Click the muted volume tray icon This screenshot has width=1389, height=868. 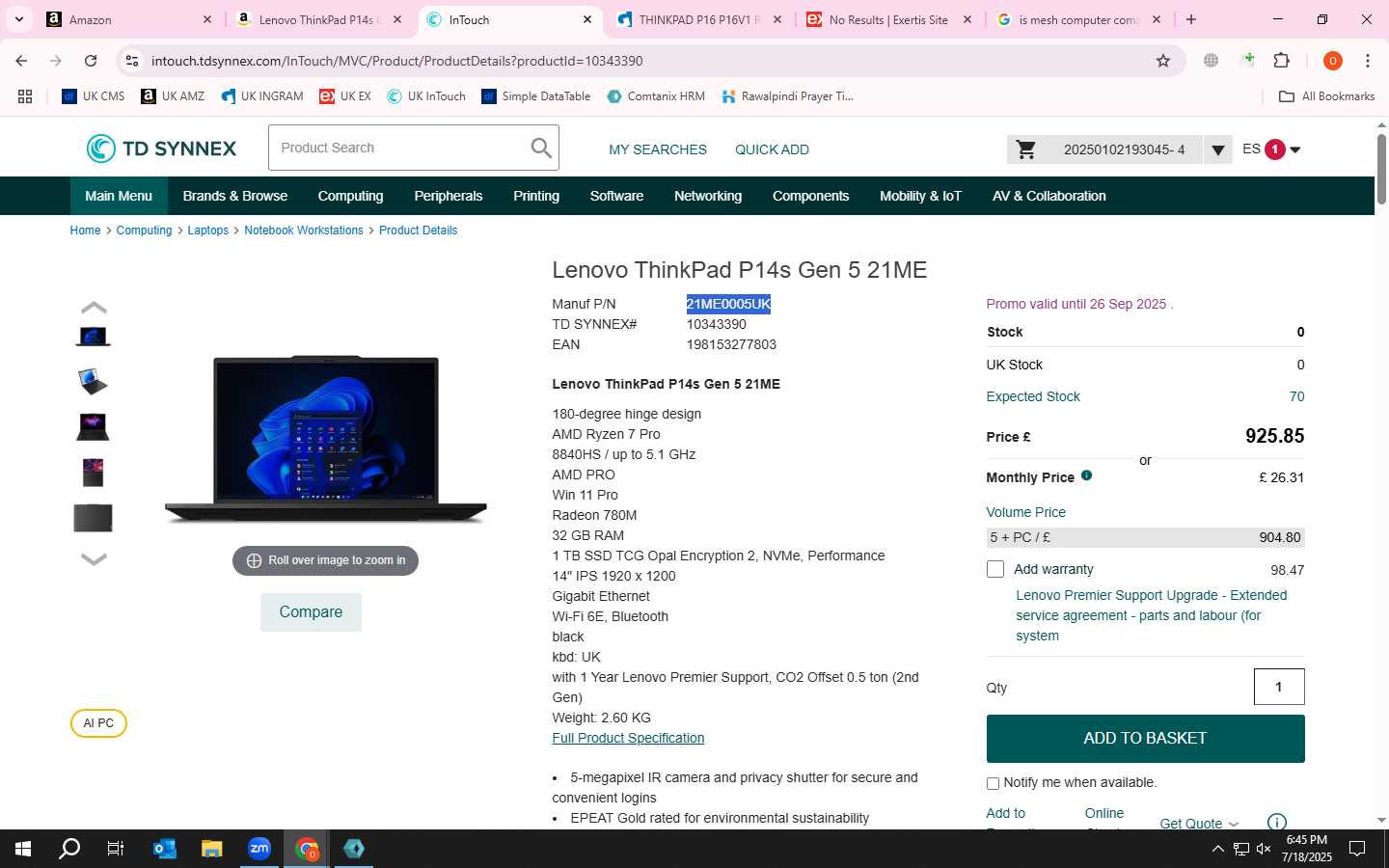(x=1264, y=849)
